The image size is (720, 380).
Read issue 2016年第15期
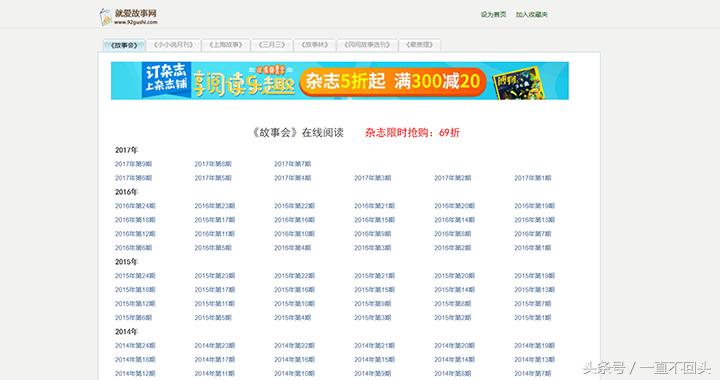pyautogui.click(x=374, y=220)
